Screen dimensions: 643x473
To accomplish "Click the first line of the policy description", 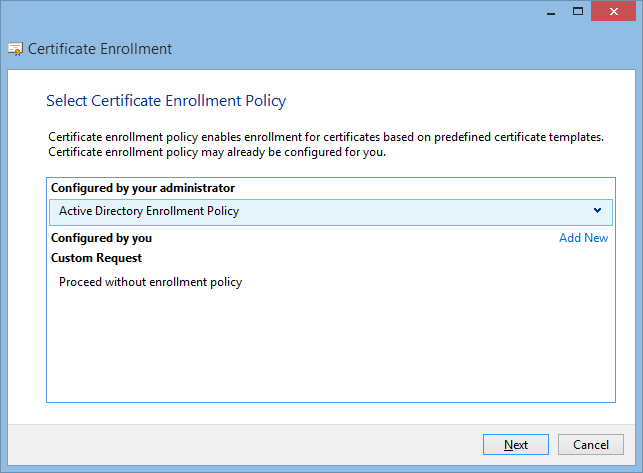I will click(x=325, y=137).
